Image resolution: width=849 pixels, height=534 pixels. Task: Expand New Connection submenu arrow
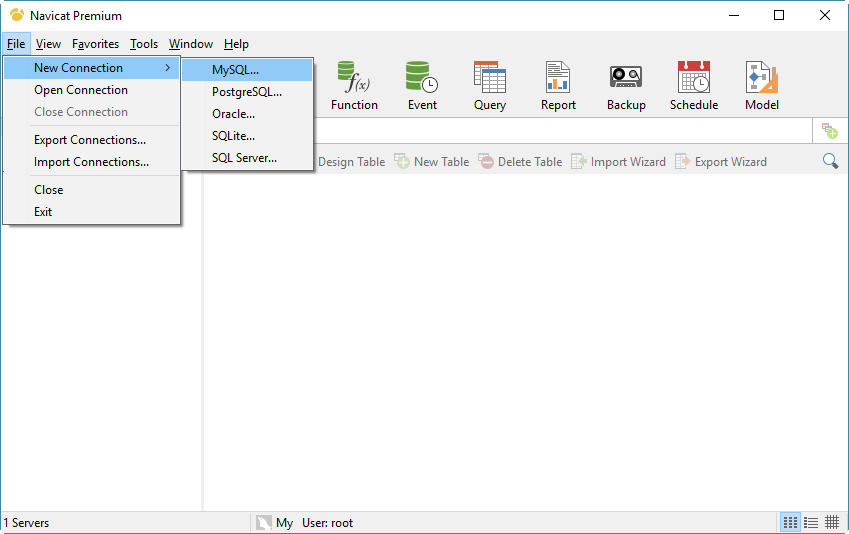point(168,68)
